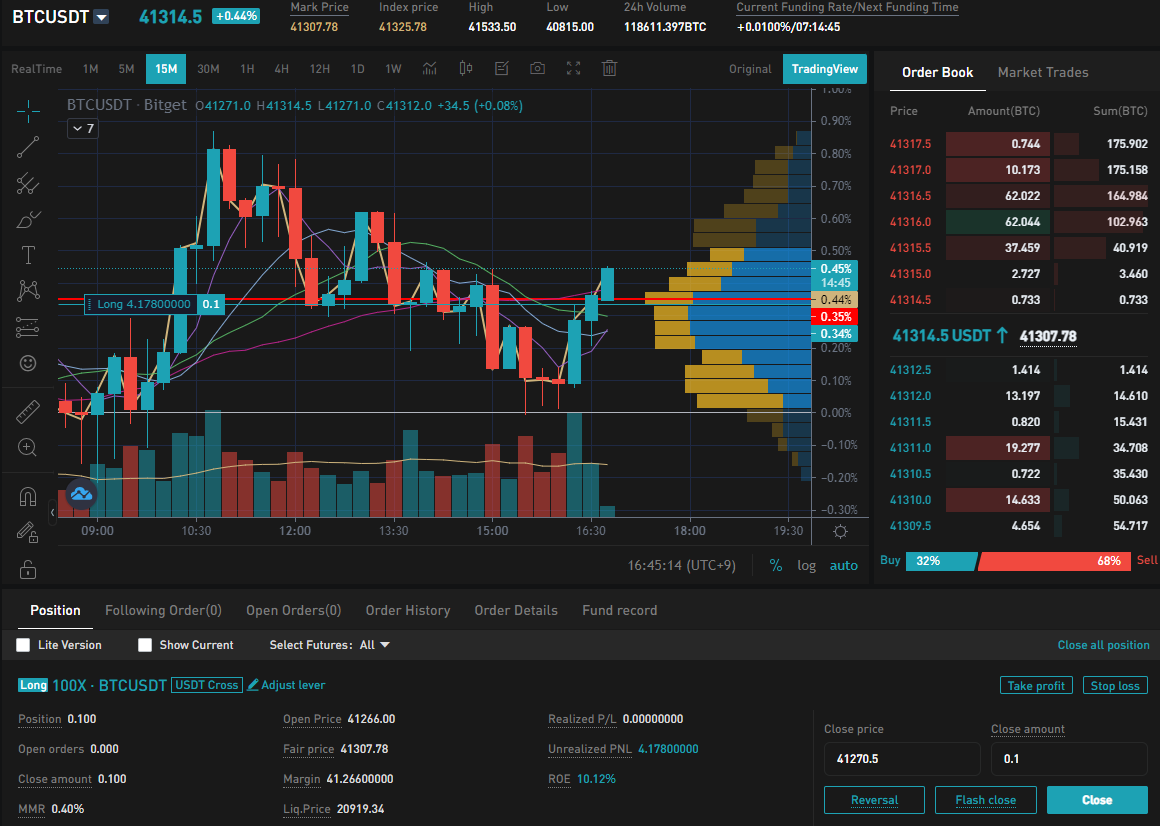
Task: Click the blue cloud icon on chart
Action: click(x=81, y=493)
